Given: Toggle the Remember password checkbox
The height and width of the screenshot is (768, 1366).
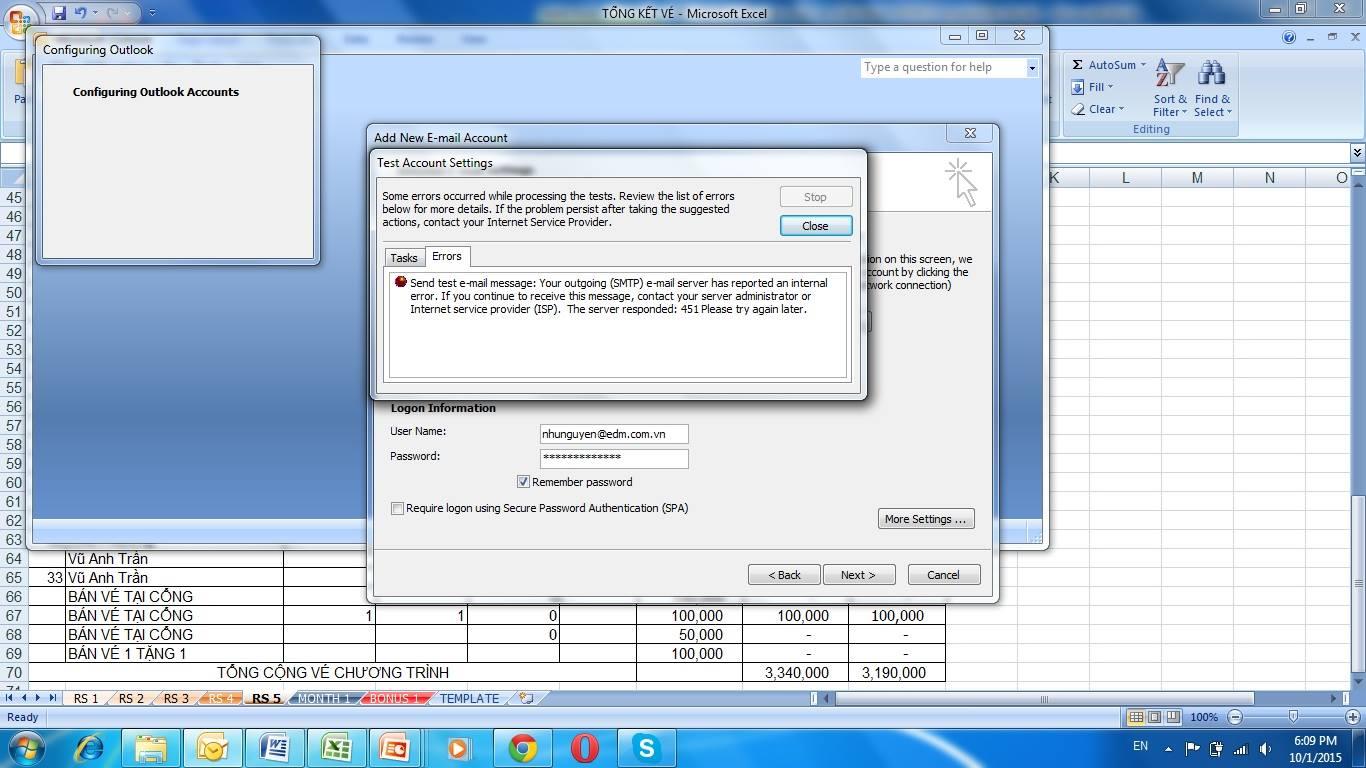Looking at the screenshot, I should click(x=523, y=482).
